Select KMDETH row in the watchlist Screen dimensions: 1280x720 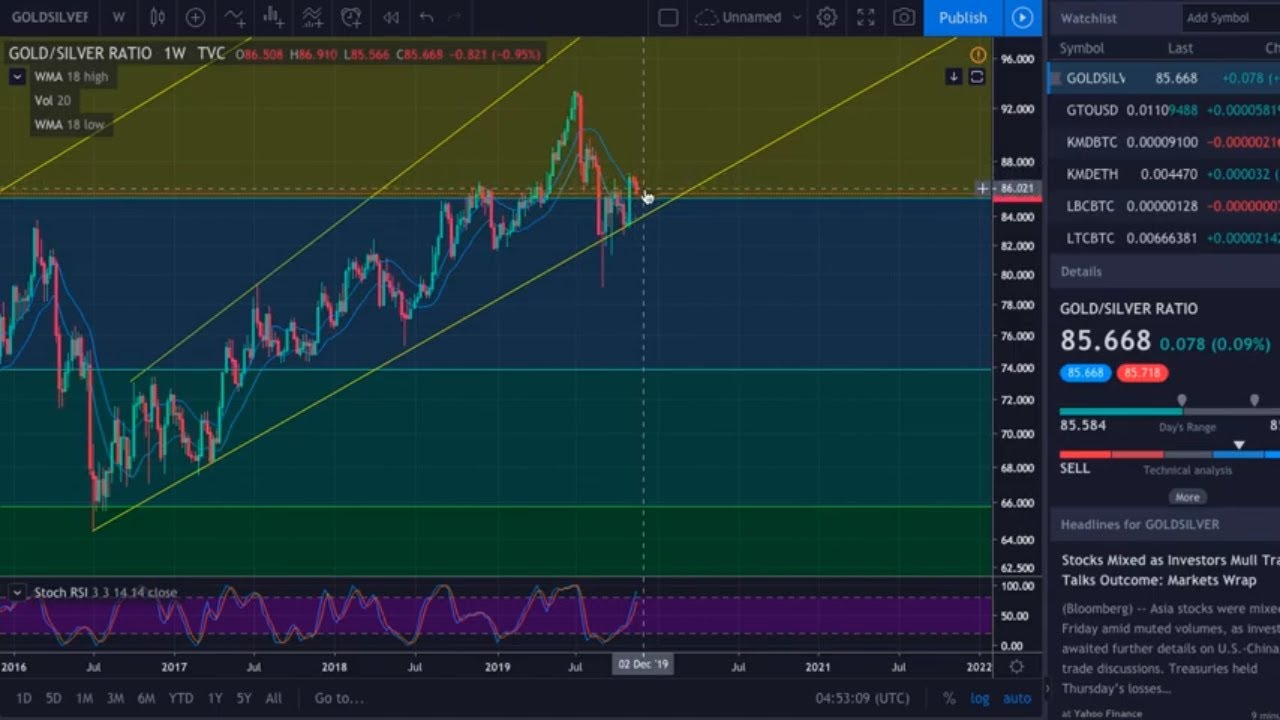point(1163,174)
